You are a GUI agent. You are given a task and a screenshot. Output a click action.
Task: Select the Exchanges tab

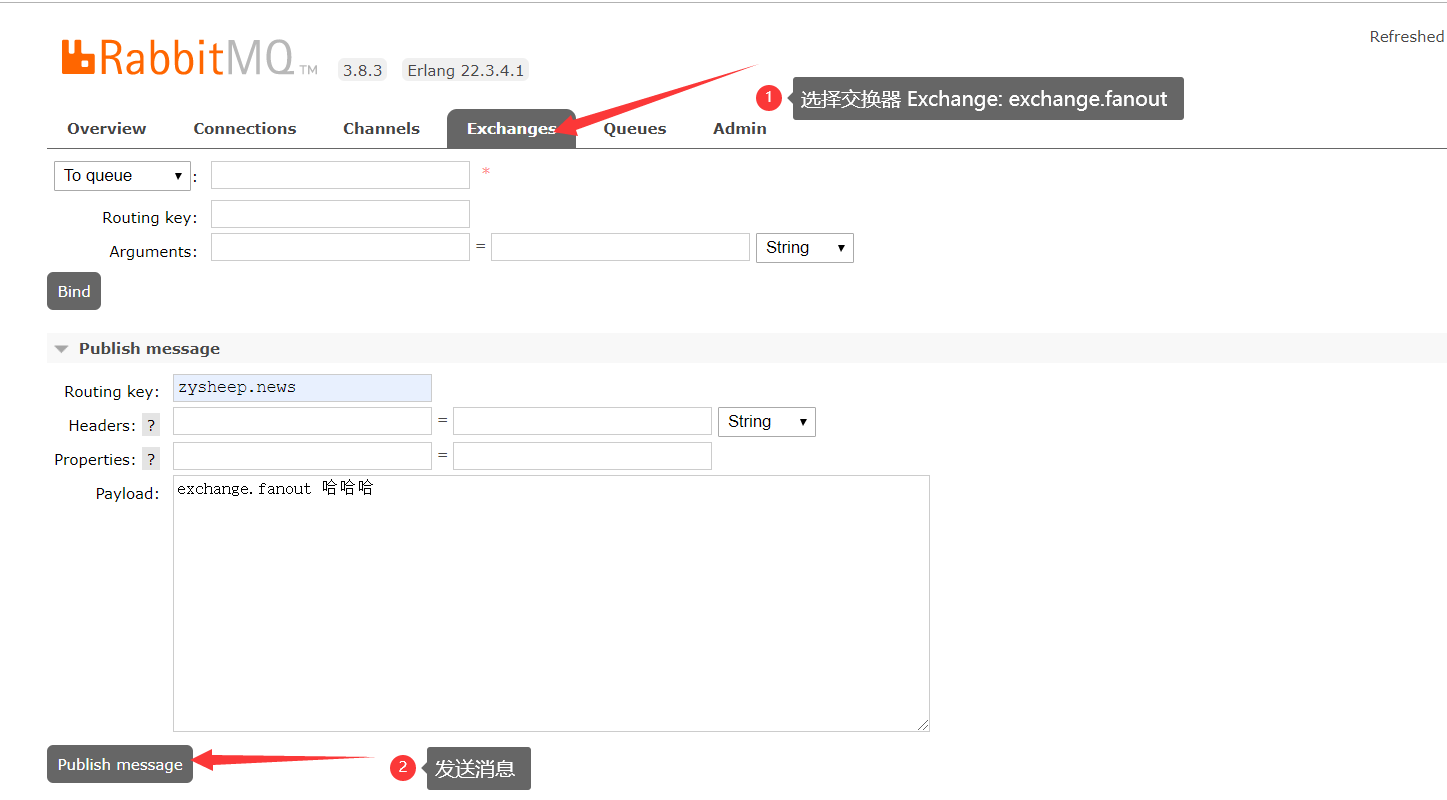tap(511, 129)
